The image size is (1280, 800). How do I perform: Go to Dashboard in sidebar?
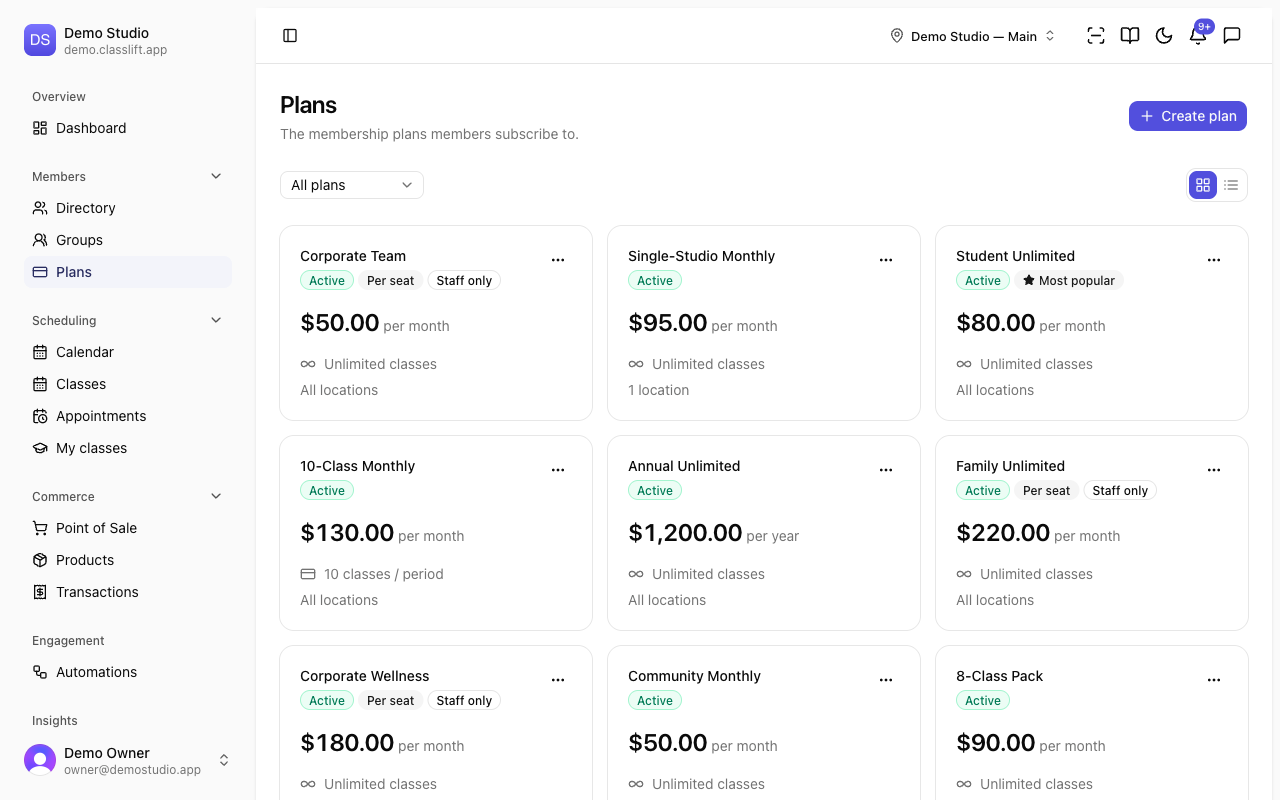point(128,128)
